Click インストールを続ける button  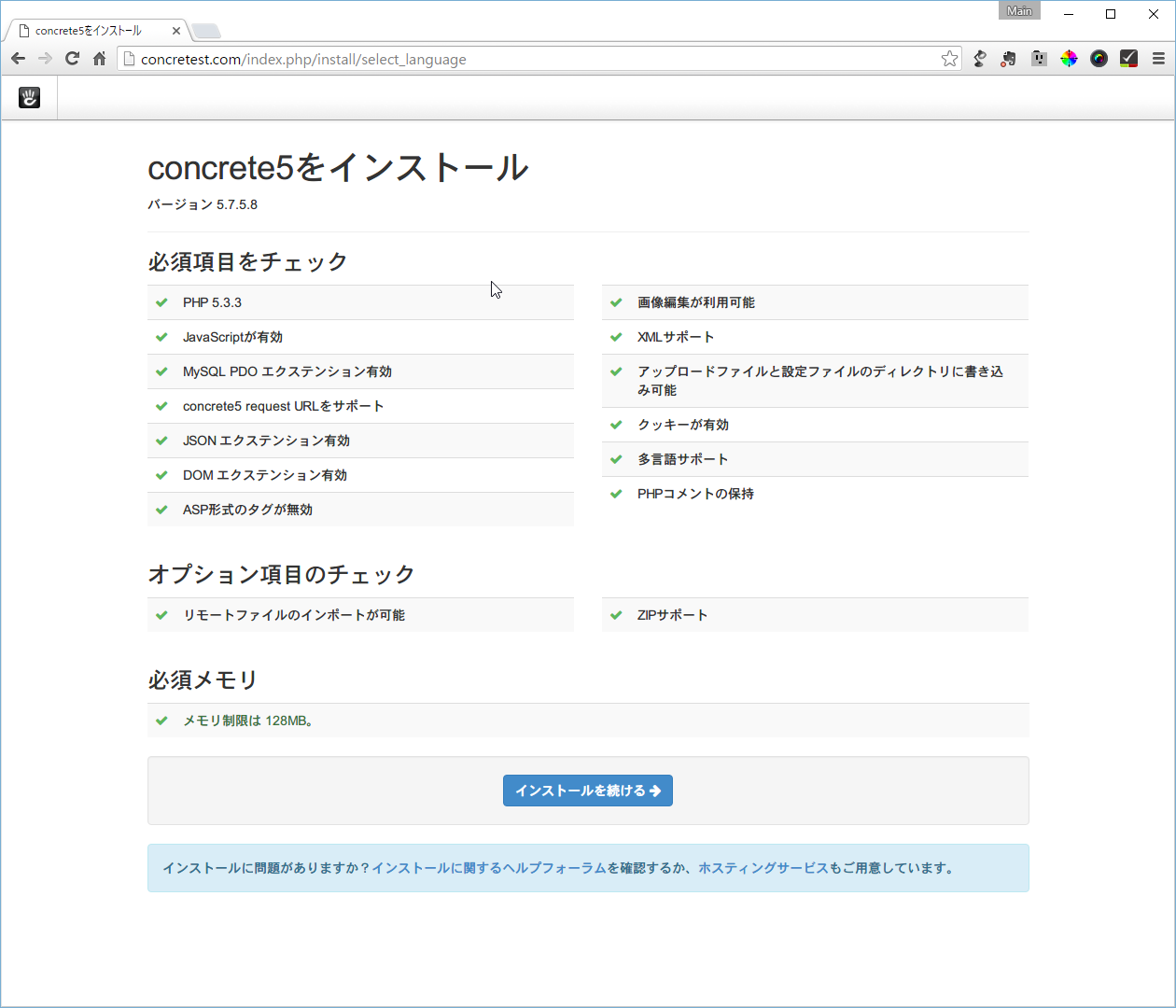(x=588, y=791)
